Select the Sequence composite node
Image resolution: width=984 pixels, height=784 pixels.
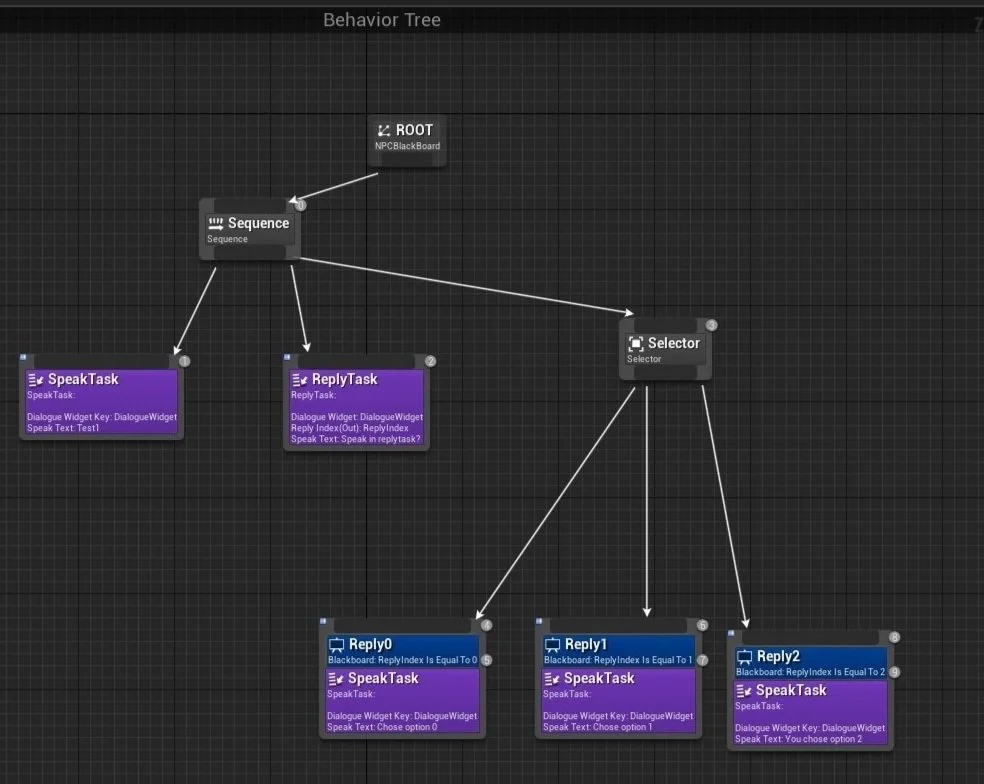[250, 228]
